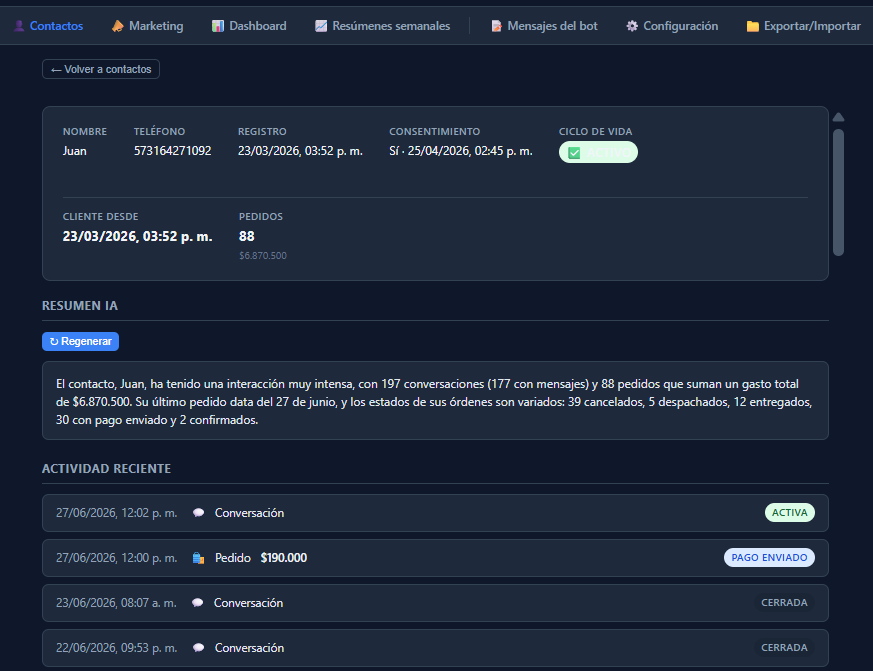Click the AI summary paragraph text
The image size is (873, 671).
point(434,401)
